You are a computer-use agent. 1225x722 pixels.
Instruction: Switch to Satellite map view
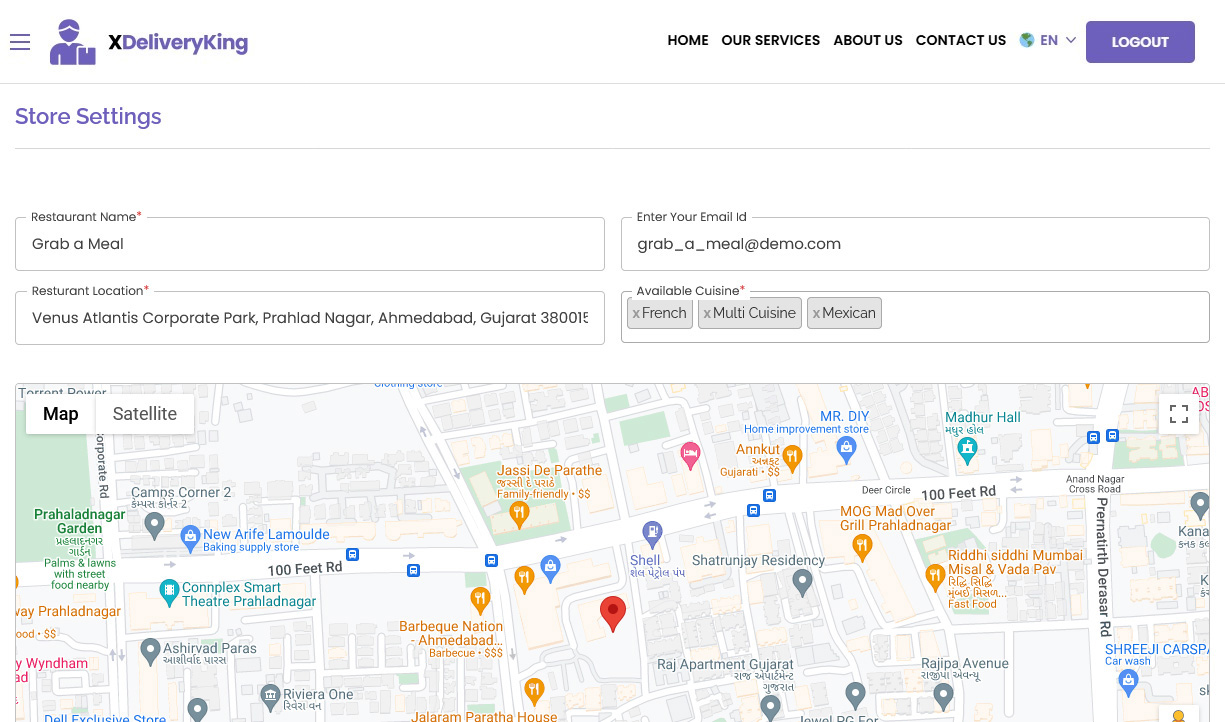144,414
